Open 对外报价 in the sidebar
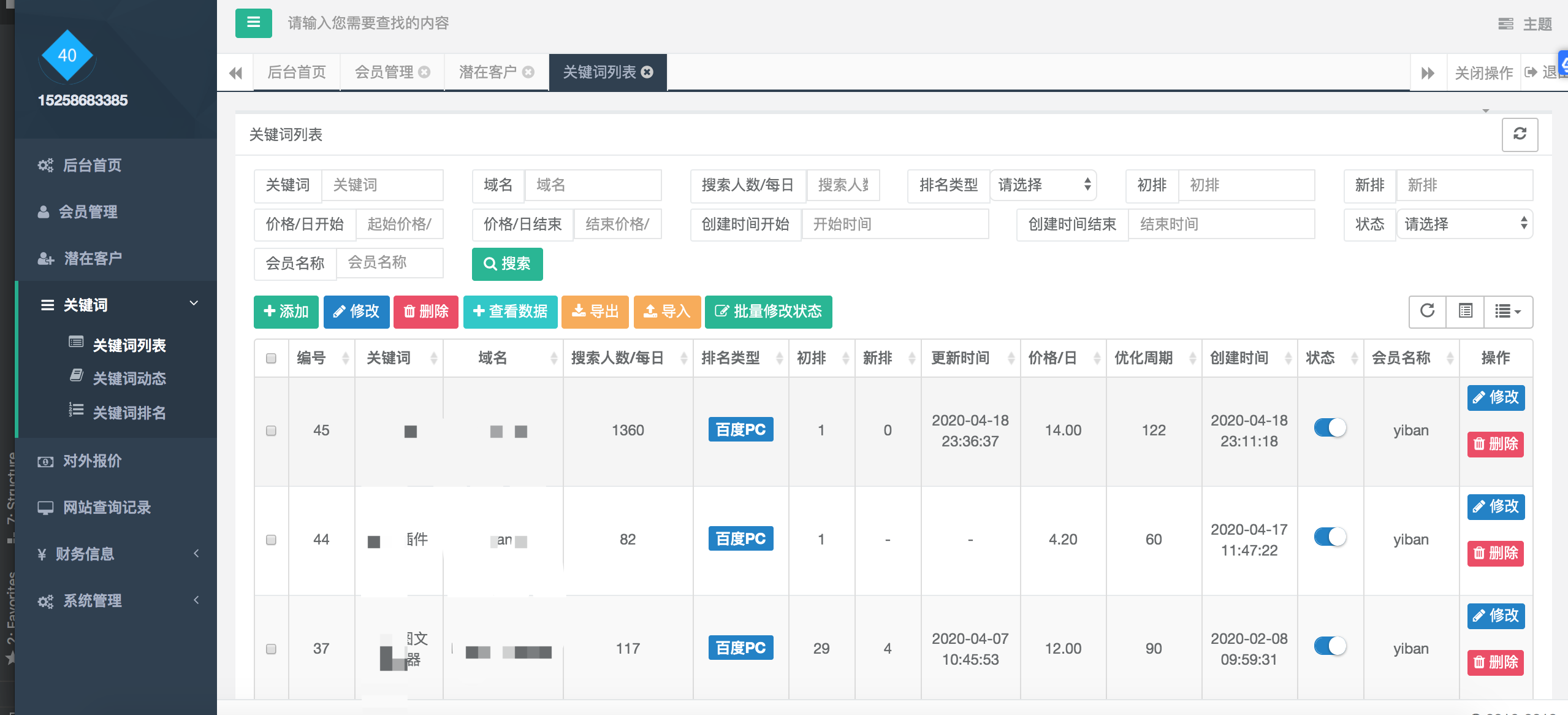Screen dimensions: 1568x715 [116, 461]
